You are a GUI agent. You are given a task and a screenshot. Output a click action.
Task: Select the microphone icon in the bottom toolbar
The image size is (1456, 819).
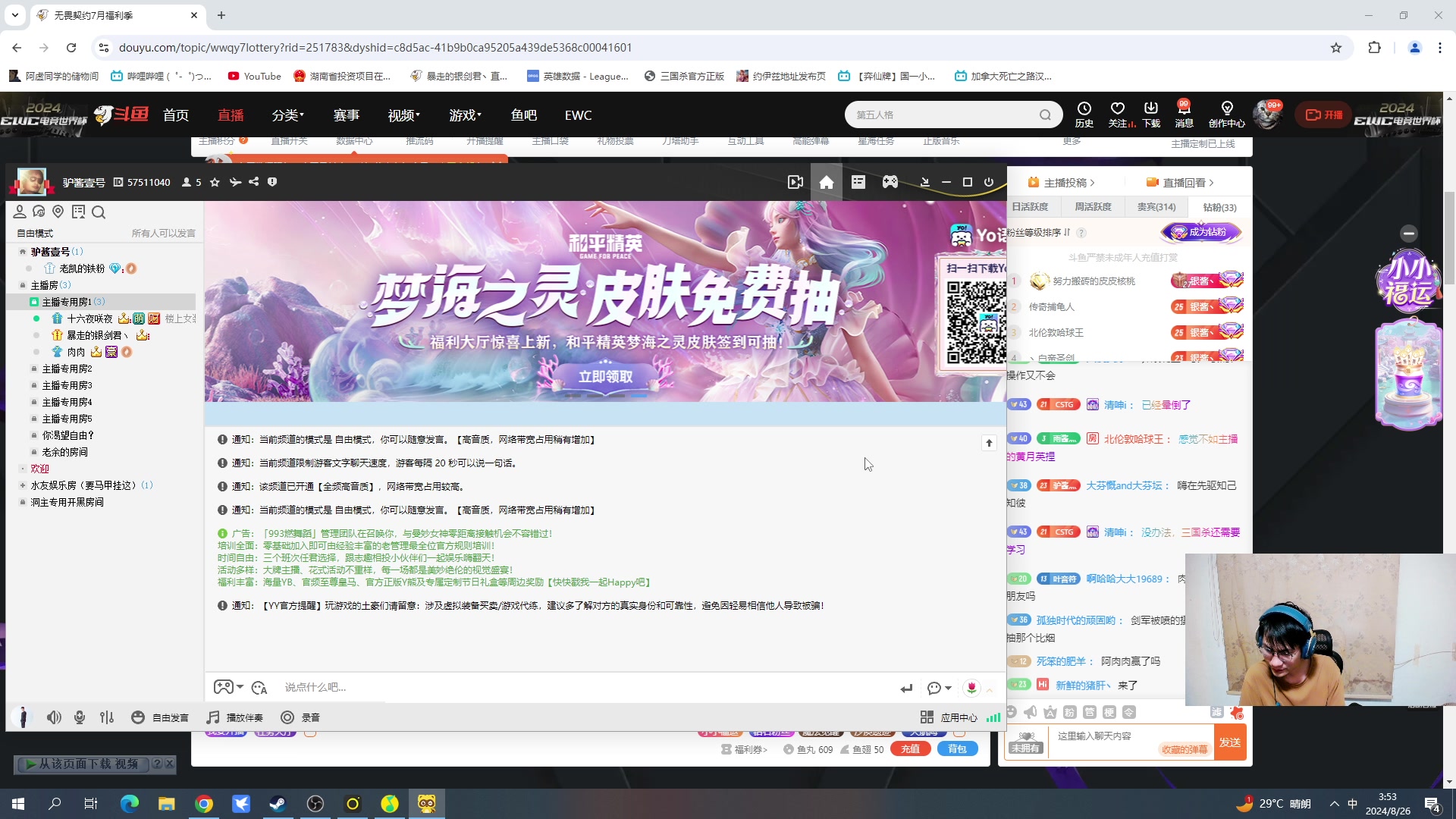coord(79,717)
